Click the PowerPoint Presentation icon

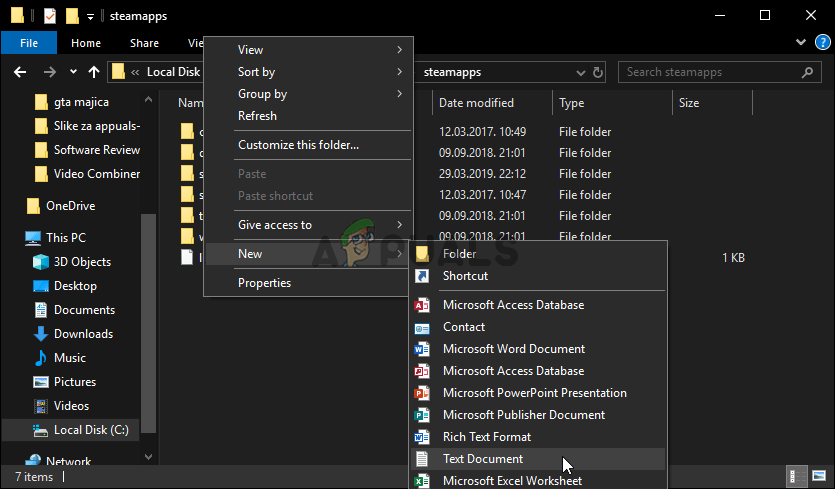tap(422, 393)
